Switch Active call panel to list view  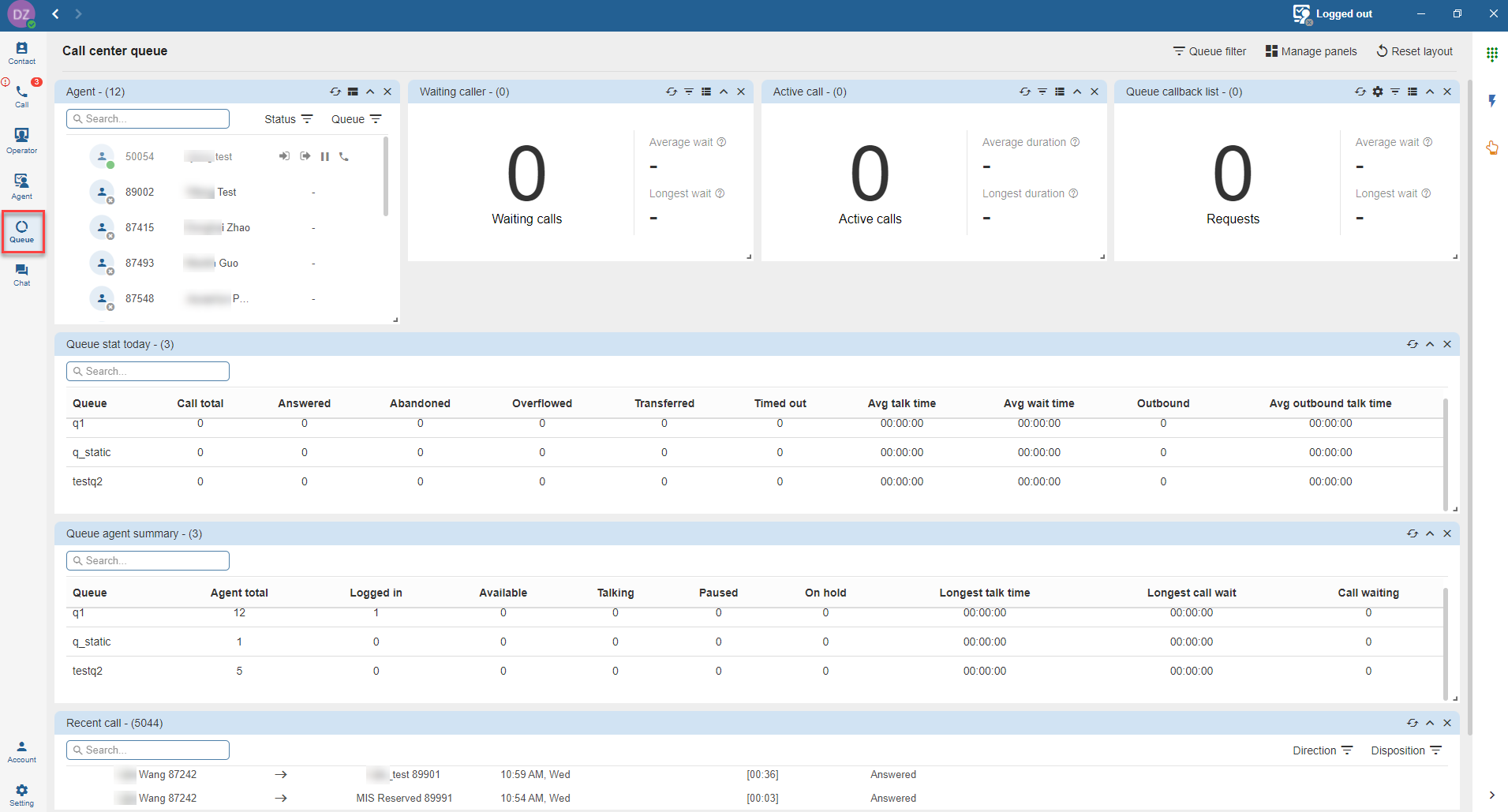pyautogui.click(x=1060, y=92)
